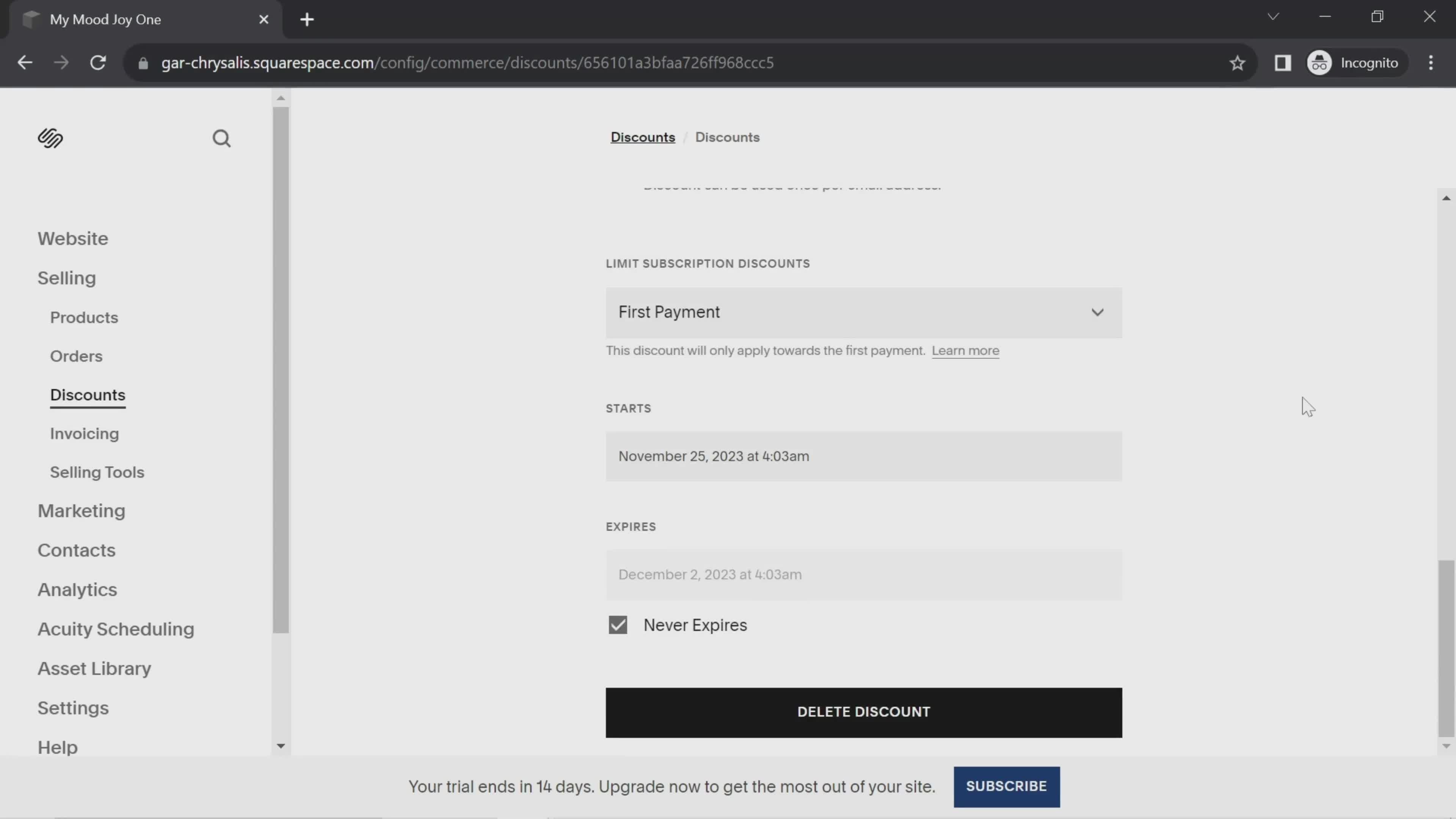1456x819 pixels.
Task: Click the main panel scroll up arrow
Action: click(x=1446, y=198)
